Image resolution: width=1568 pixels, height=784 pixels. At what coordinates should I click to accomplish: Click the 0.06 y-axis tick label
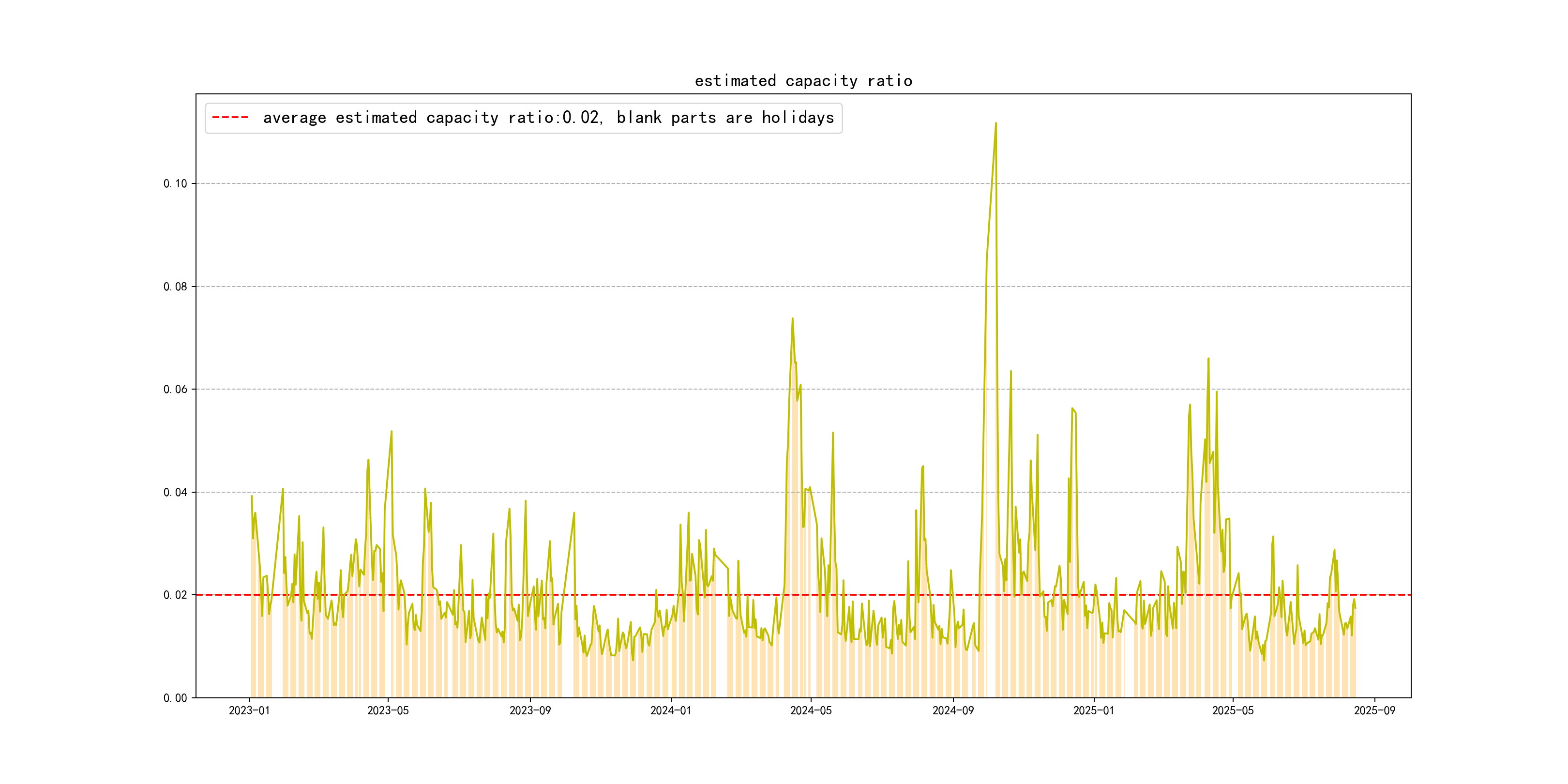tap(175, 390)
